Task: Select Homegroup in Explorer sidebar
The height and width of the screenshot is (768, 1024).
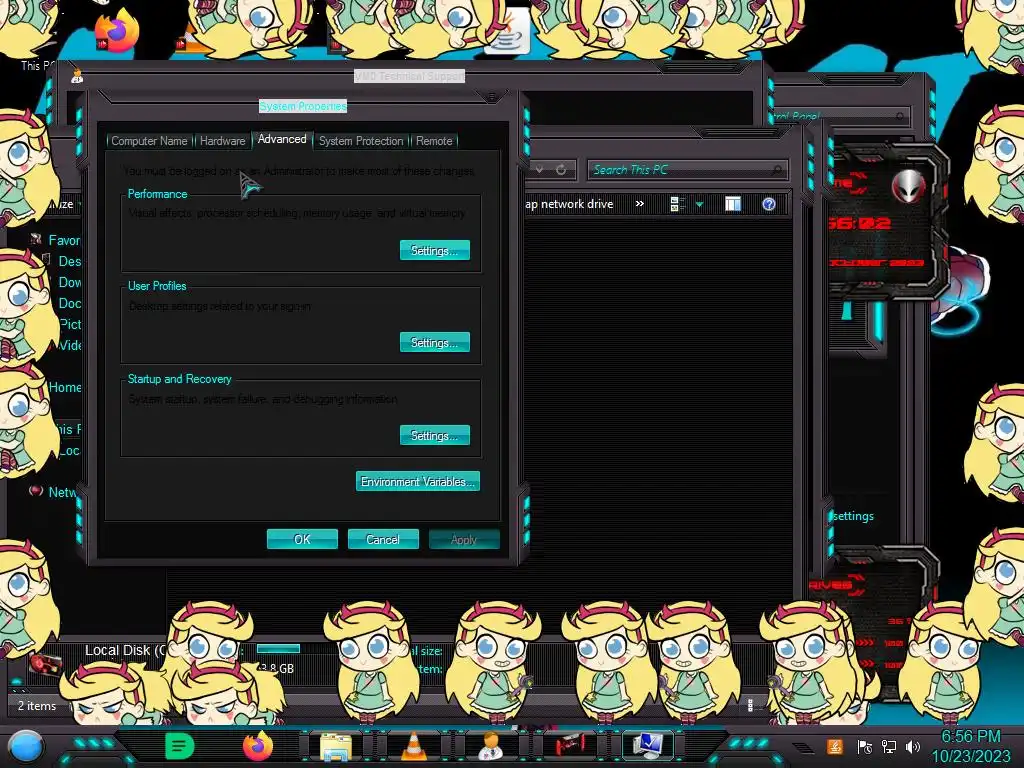Action: [x=65, y=387]
